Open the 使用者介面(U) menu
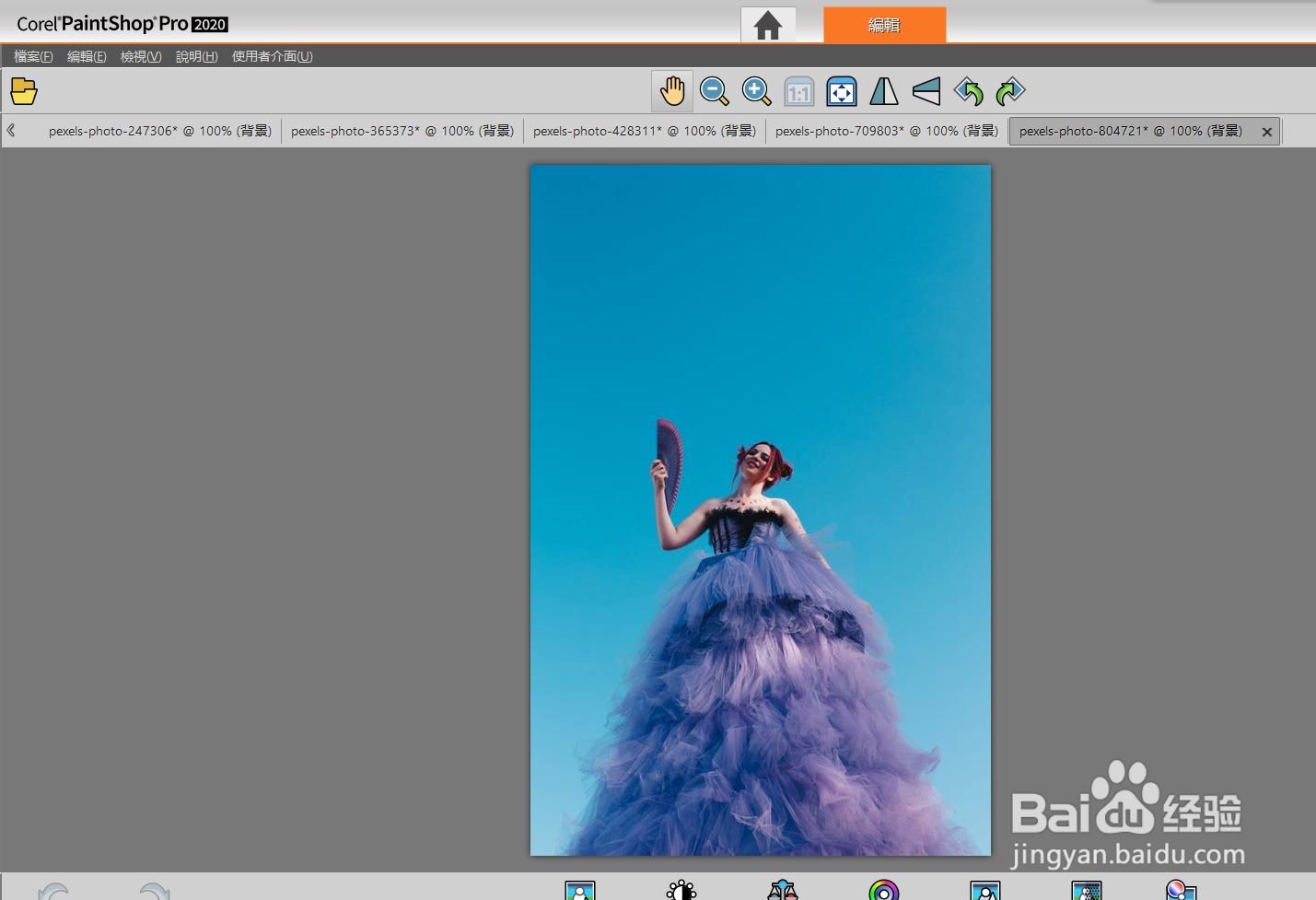This screenshot has width=1316, height=900. tap(273, 56)
